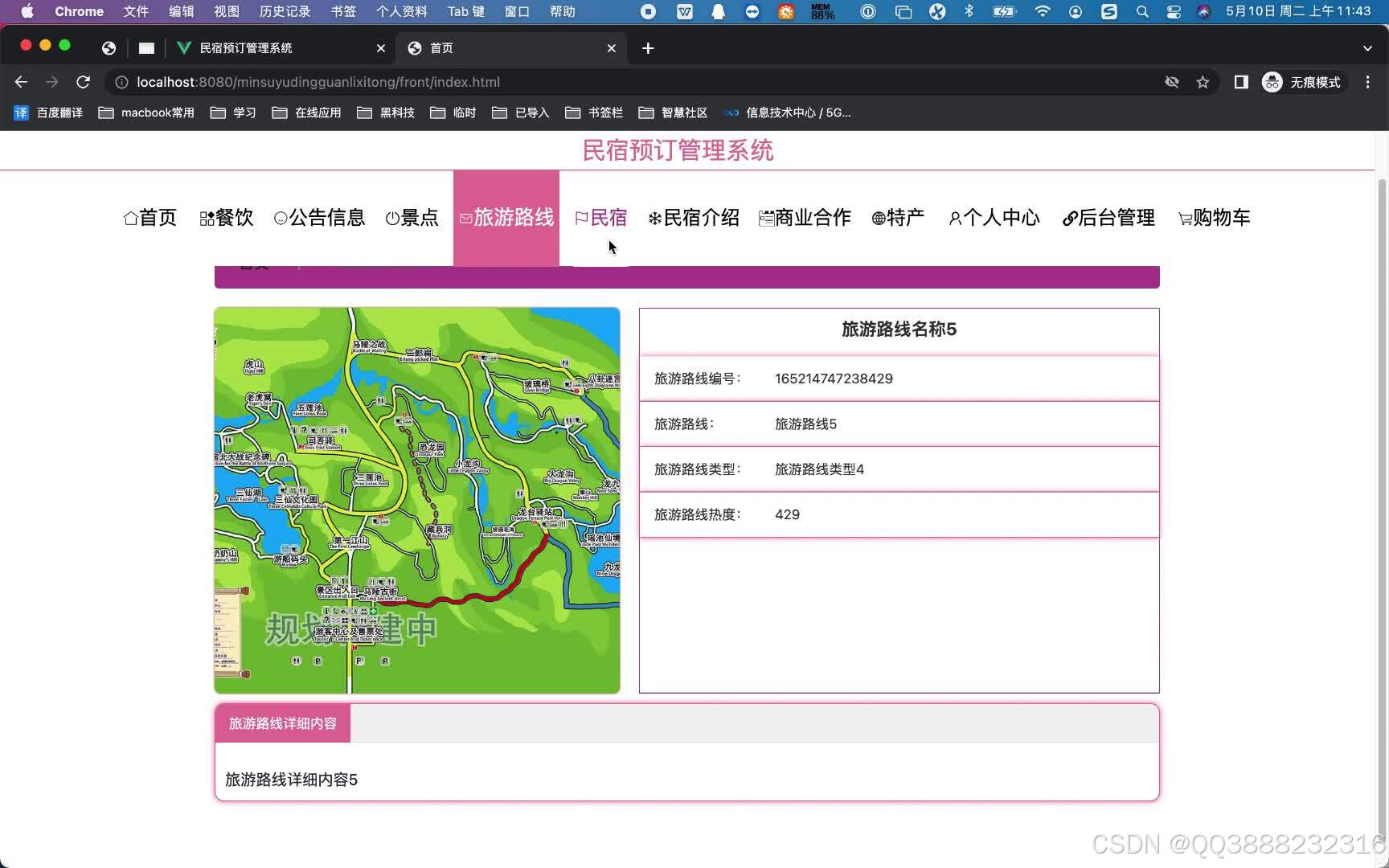Open the 特产 navigation item
The image size is (1389, 868).
(898, 218)
